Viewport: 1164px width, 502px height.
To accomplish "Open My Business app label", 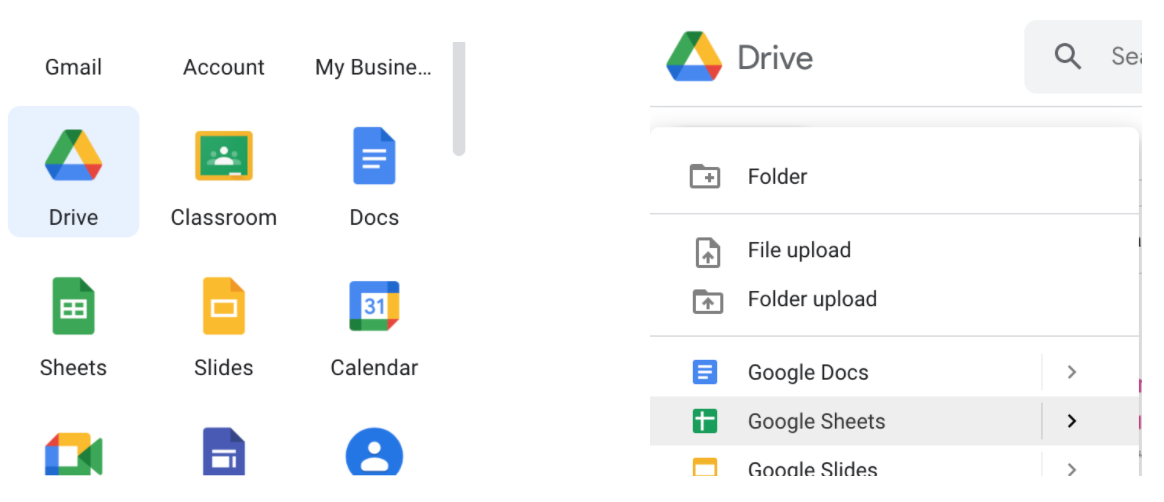I will 373,68.
